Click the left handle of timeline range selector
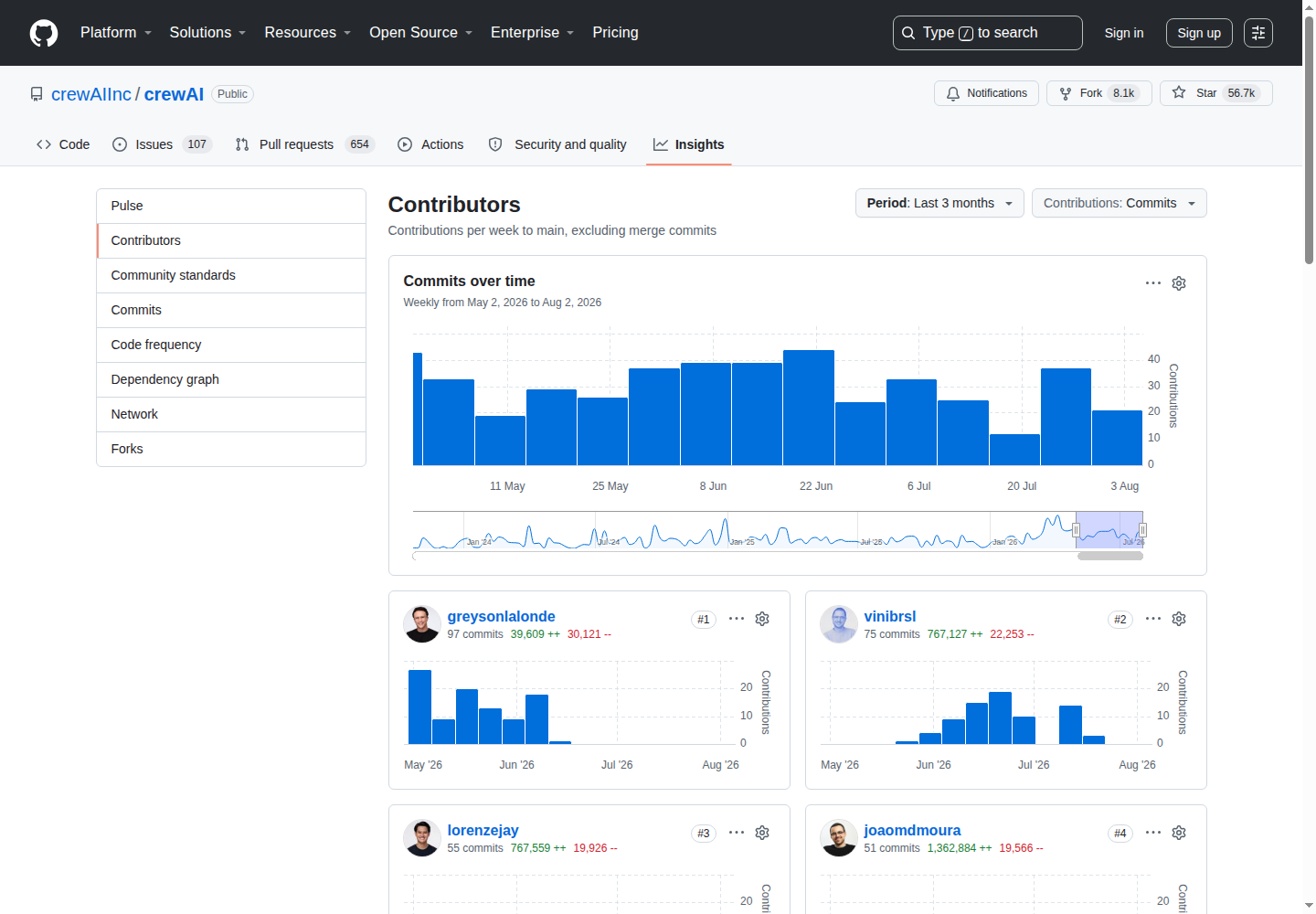This screenshot has height=914, width=1316. pyautogui.click(x=1076, y=530)
